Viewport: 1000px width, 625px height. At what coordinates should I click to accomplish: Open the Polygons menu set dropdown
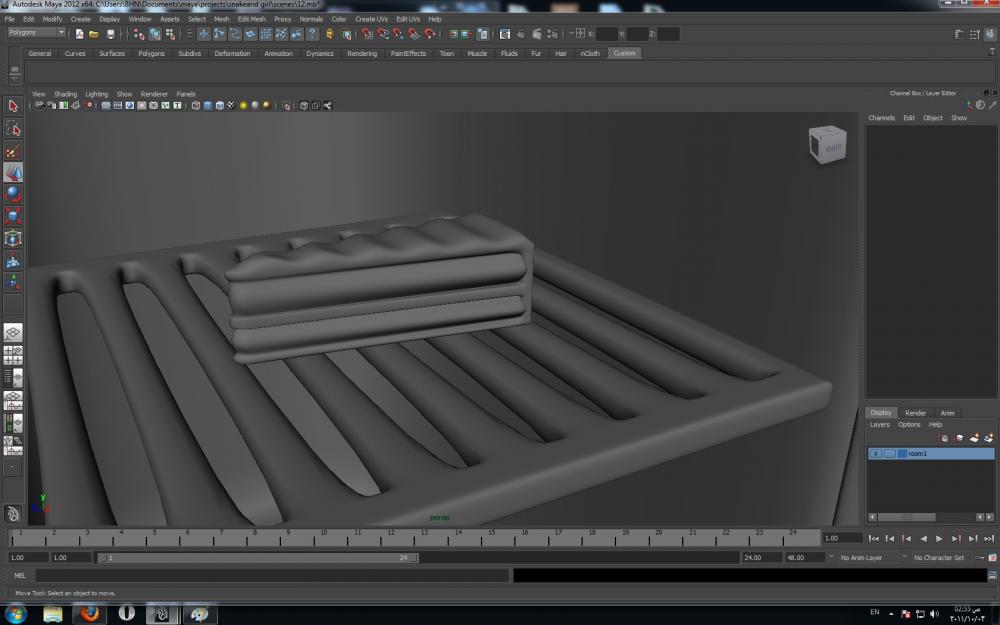point(36,33)
